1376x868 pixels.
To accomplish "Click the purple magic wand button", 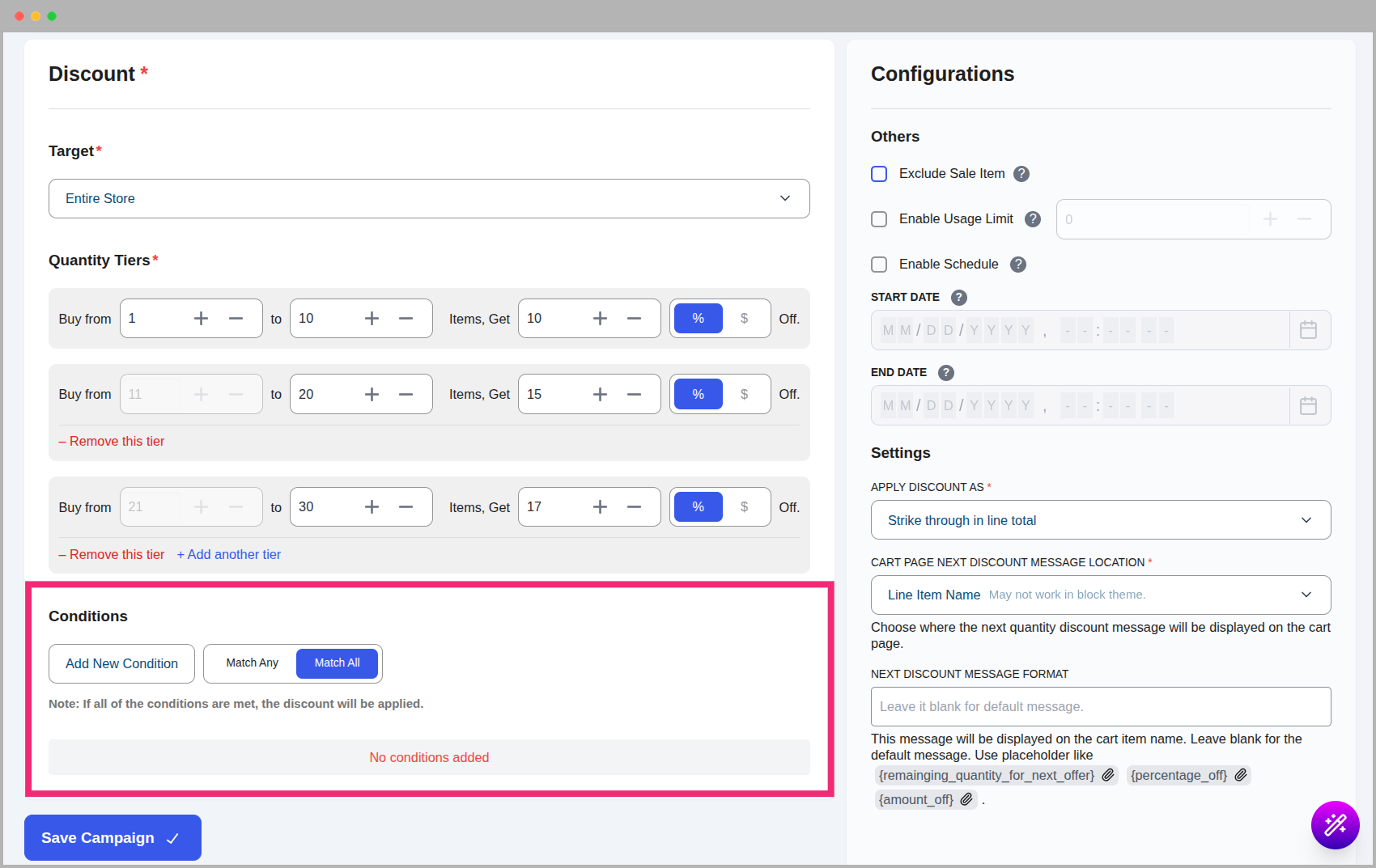I will point(1336,825).
